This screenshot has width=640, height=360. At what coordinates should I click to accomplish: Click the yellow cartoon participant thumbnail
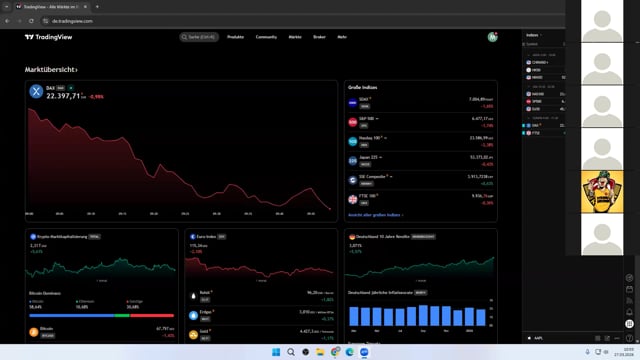(x=602, y=192)
